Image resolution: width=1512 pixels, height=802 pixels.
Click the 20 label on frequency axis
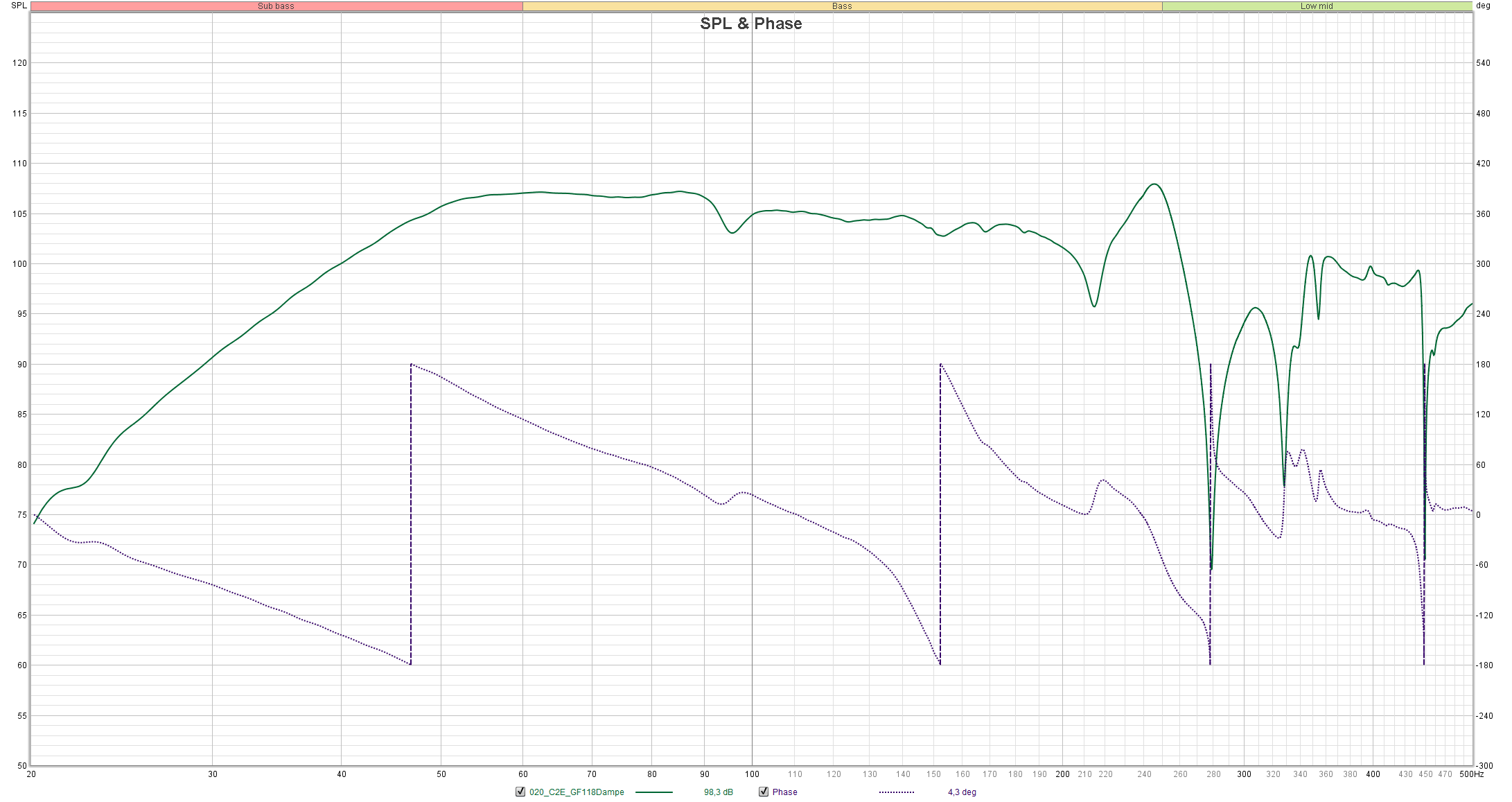tap(31, 774)
